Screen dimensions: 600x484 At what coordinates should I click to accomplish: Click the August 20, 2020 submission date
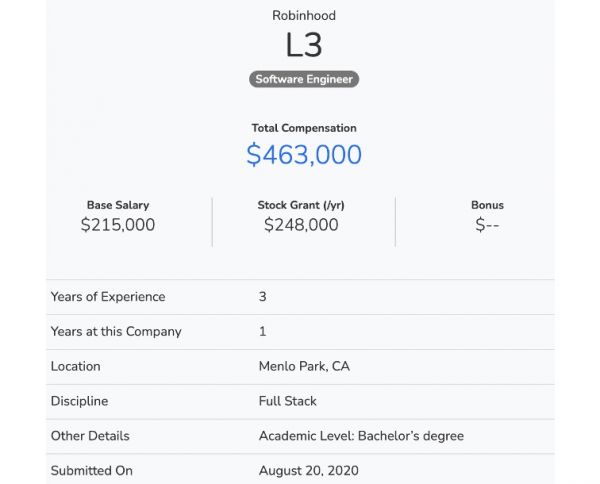tap(308, 470)
